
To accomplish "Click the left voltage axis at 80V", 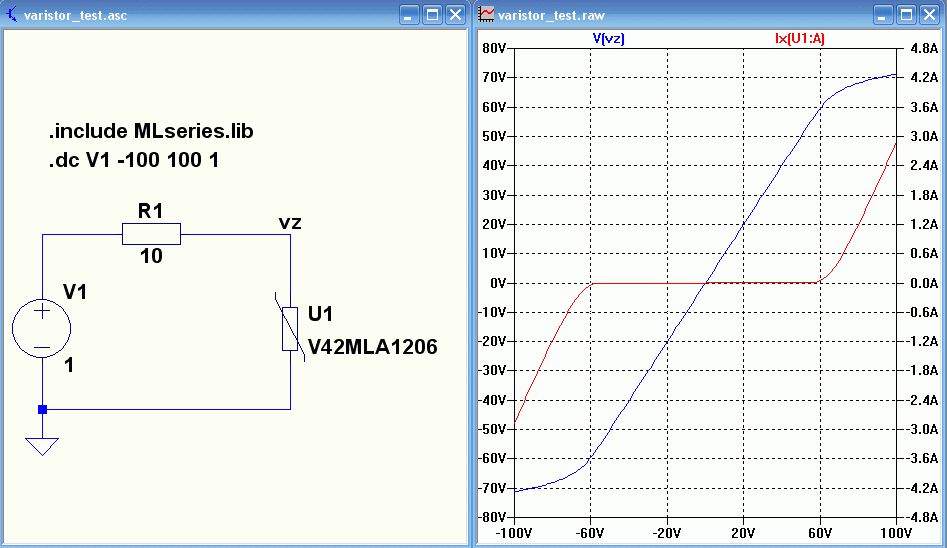I will click(x=494, y=48).
